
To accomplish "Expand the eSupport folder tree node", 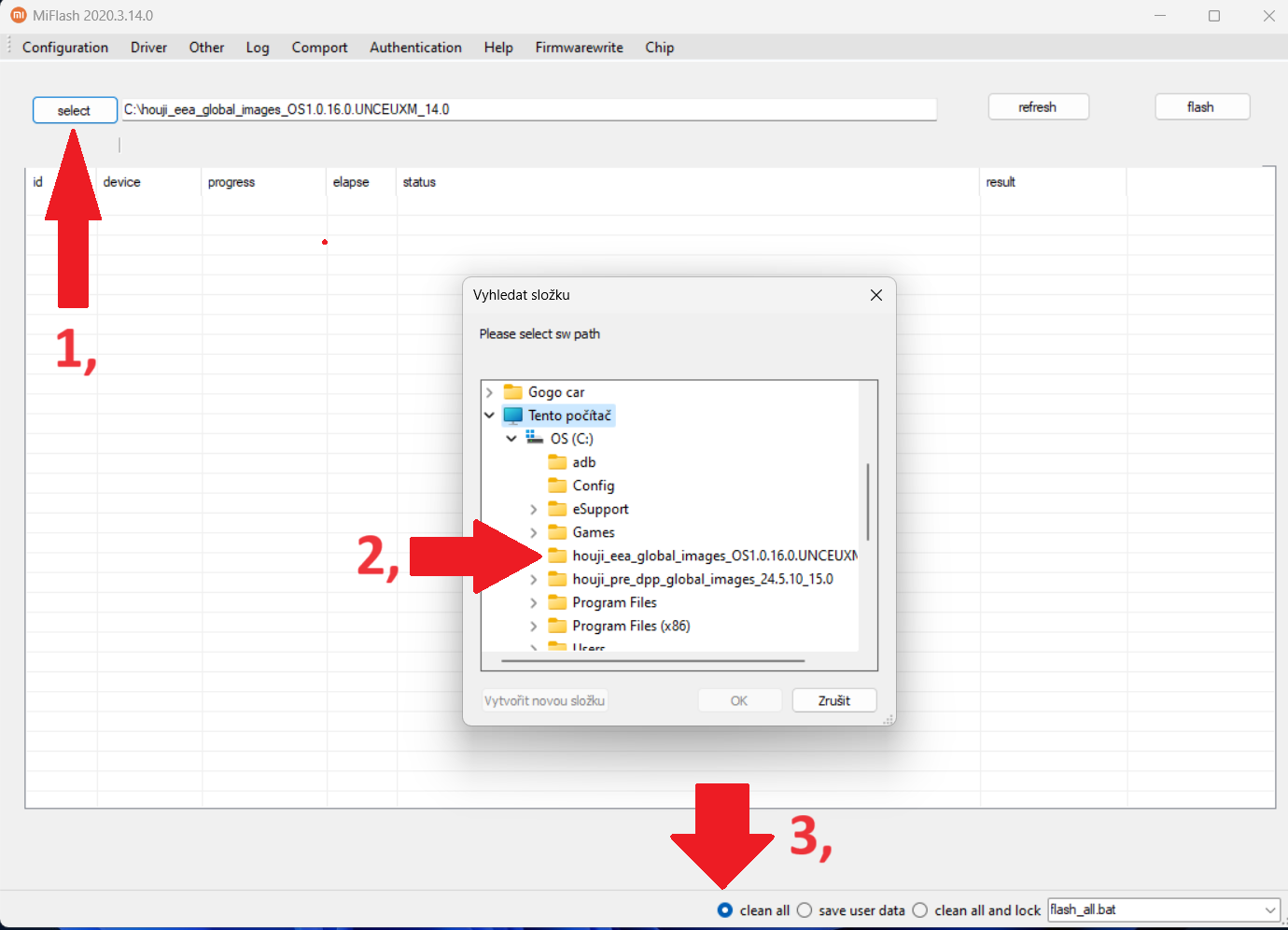I will click(534, 509).
